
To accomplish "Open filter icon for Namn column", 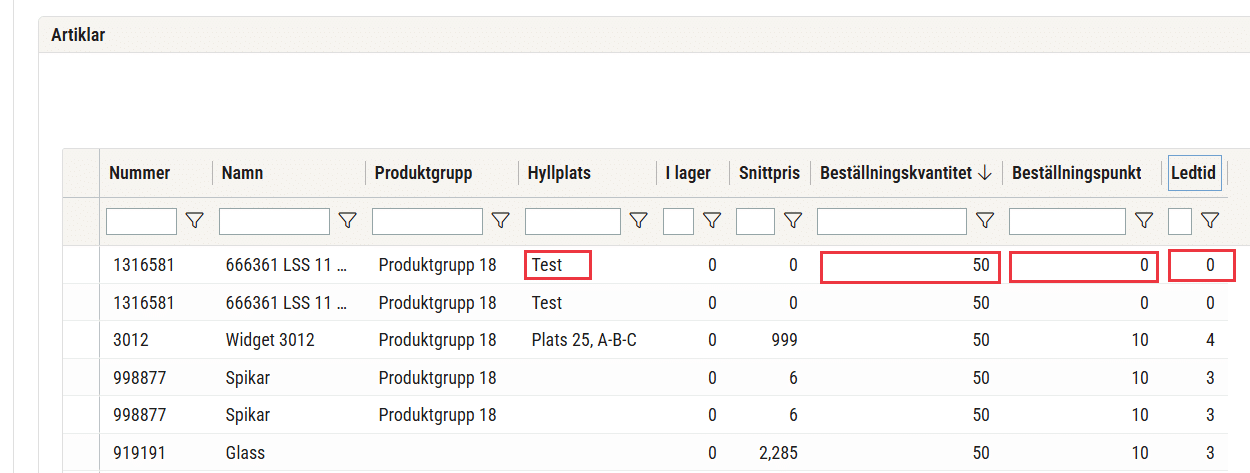I will (x=347, y=221).
